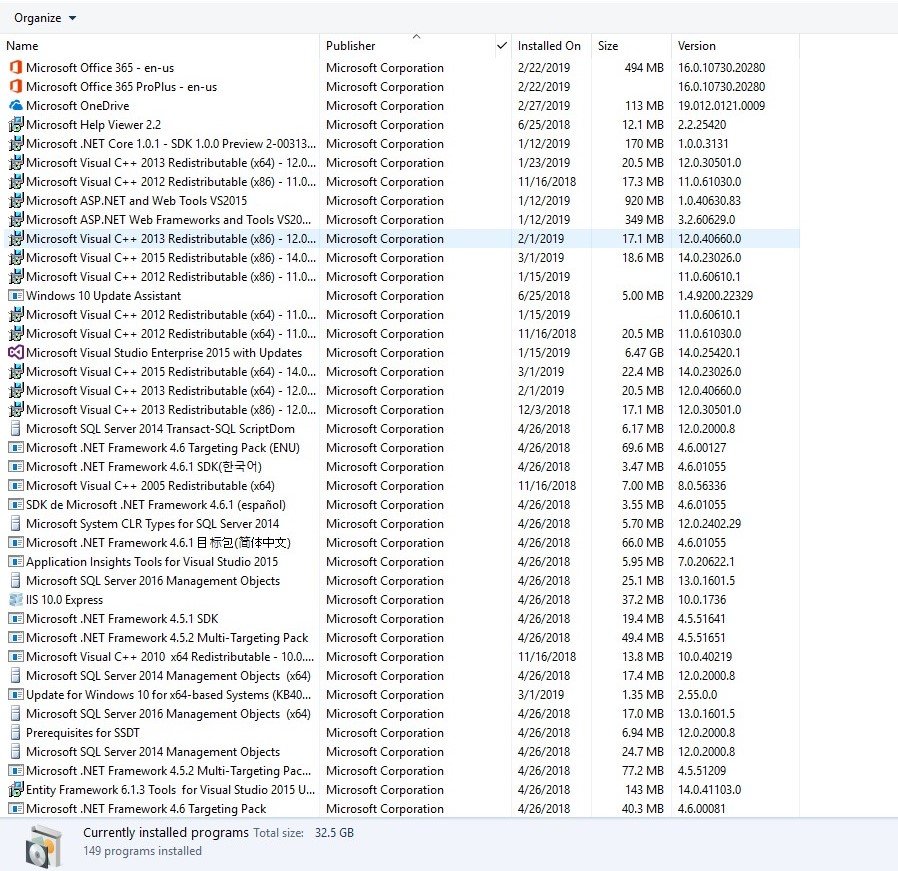
Task: Click the 920 MB size cell
Action: coord(645,200)
